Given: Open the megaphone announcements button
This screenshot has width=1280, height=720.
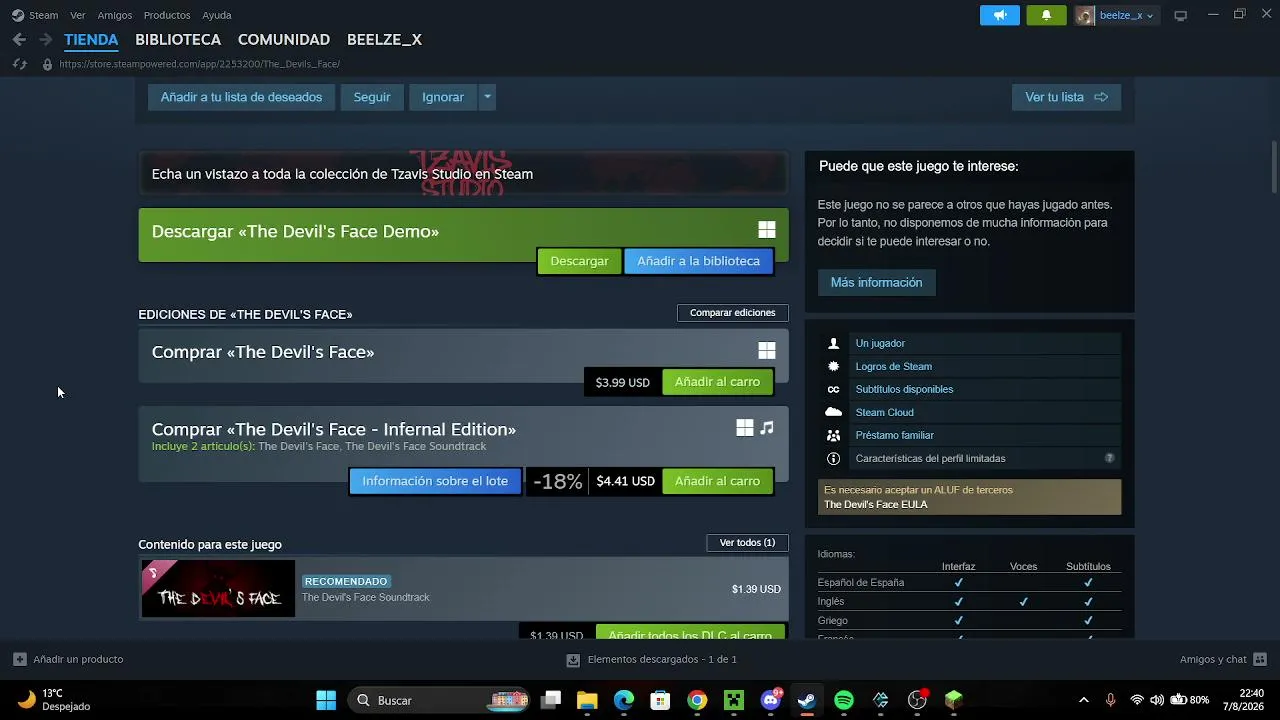Looking at the screenshot, I should [1000, 15].
